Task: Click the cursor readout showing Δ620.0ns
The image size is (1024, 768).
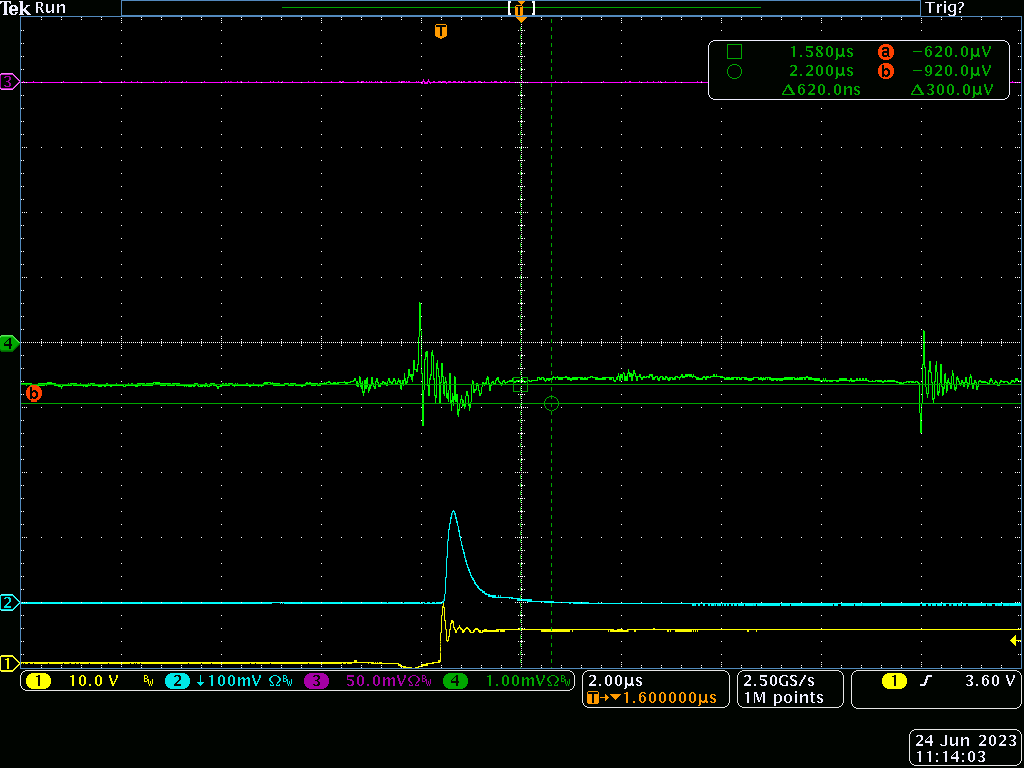Action: click(x=820, y=90)
